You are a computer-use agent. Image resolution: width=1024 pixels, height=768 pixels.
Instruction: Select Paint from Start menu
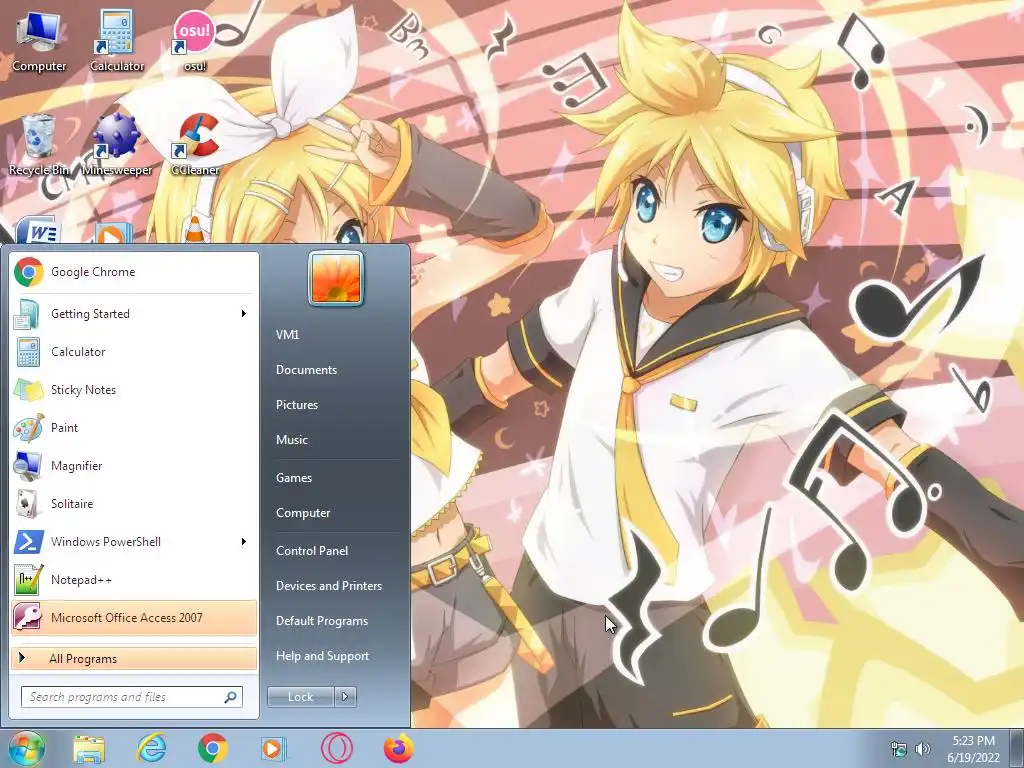[134, 428]
